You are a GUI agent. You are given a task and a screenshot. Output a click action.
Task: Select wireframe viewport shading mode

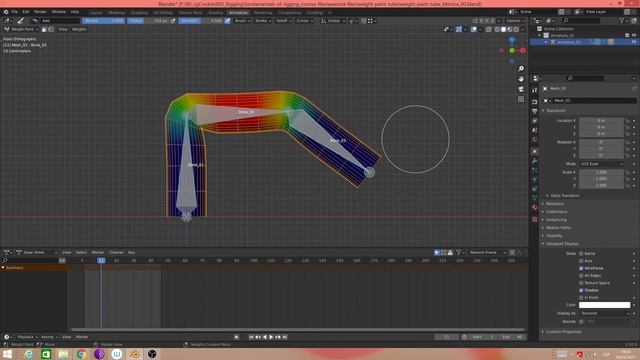[x=497, y=29]
